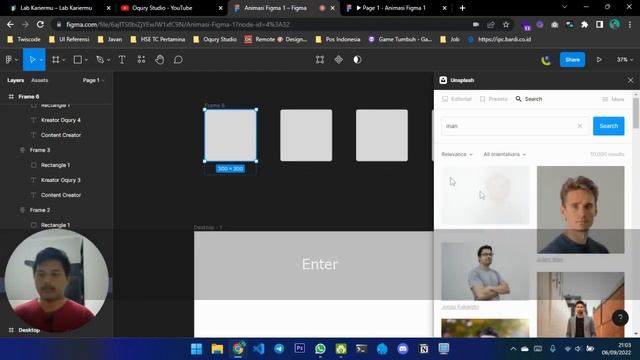Open the Pos Indonesia bookmark
Viewport: 640px width, 360px height.
[338, 40]
